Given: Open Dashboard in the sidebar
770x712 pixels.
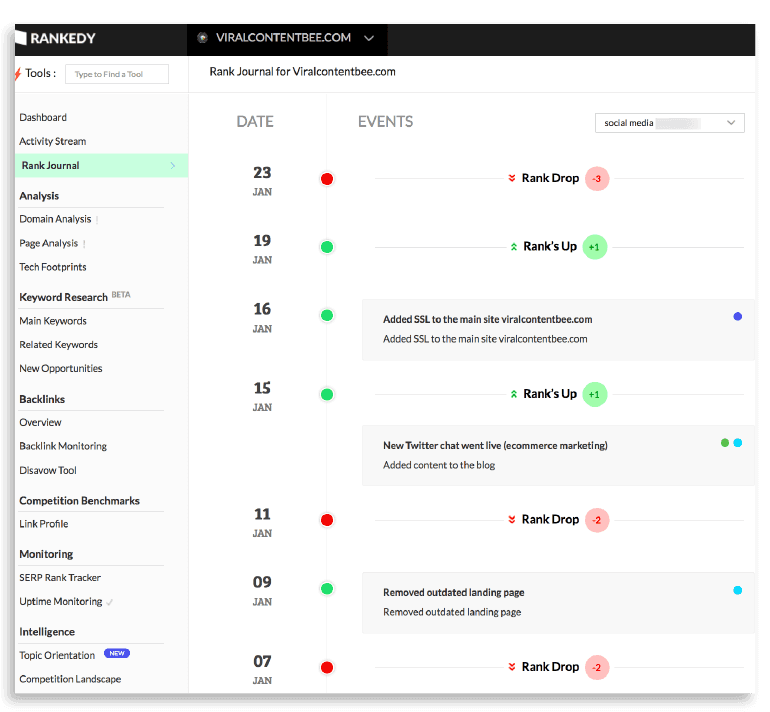Looking at the screenshot, I should (43, 118).
